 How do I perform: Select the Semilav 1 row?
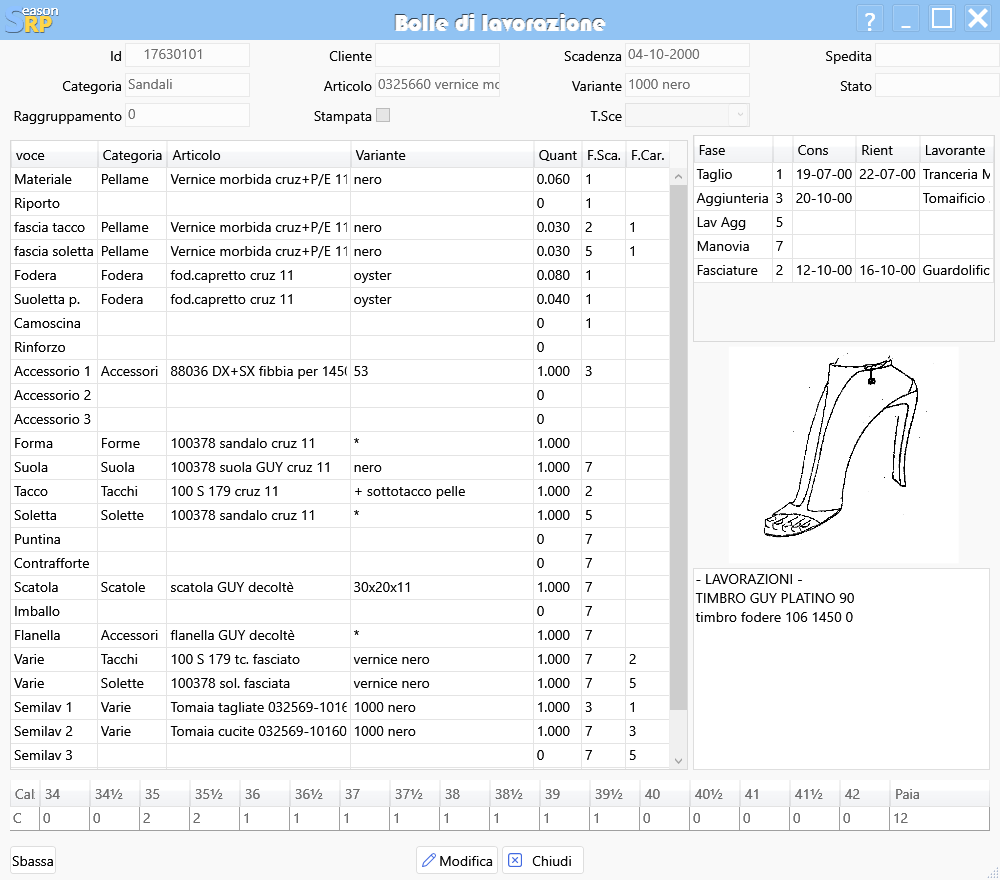point(340,707)
